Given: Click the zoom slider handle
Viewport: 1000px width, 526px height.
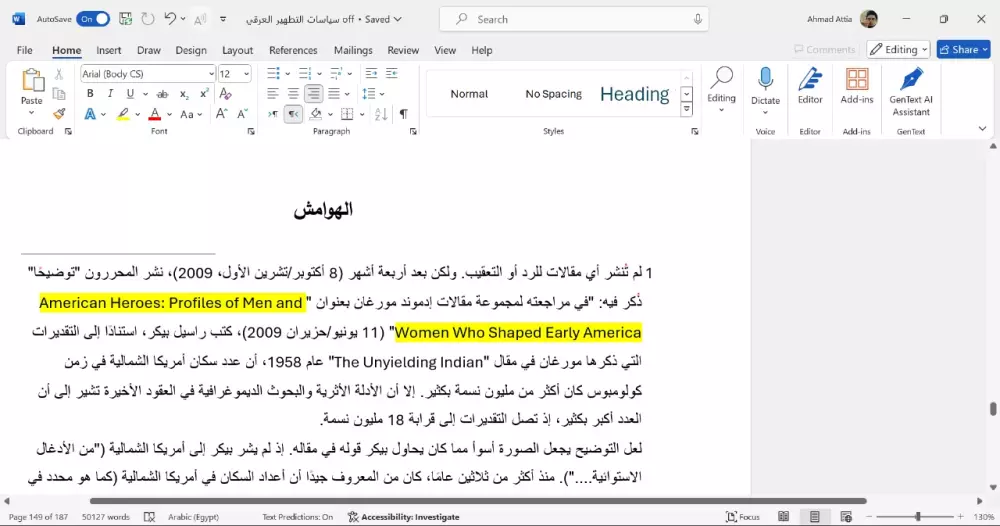Looking at the screenshot, I should pos(918,517).
